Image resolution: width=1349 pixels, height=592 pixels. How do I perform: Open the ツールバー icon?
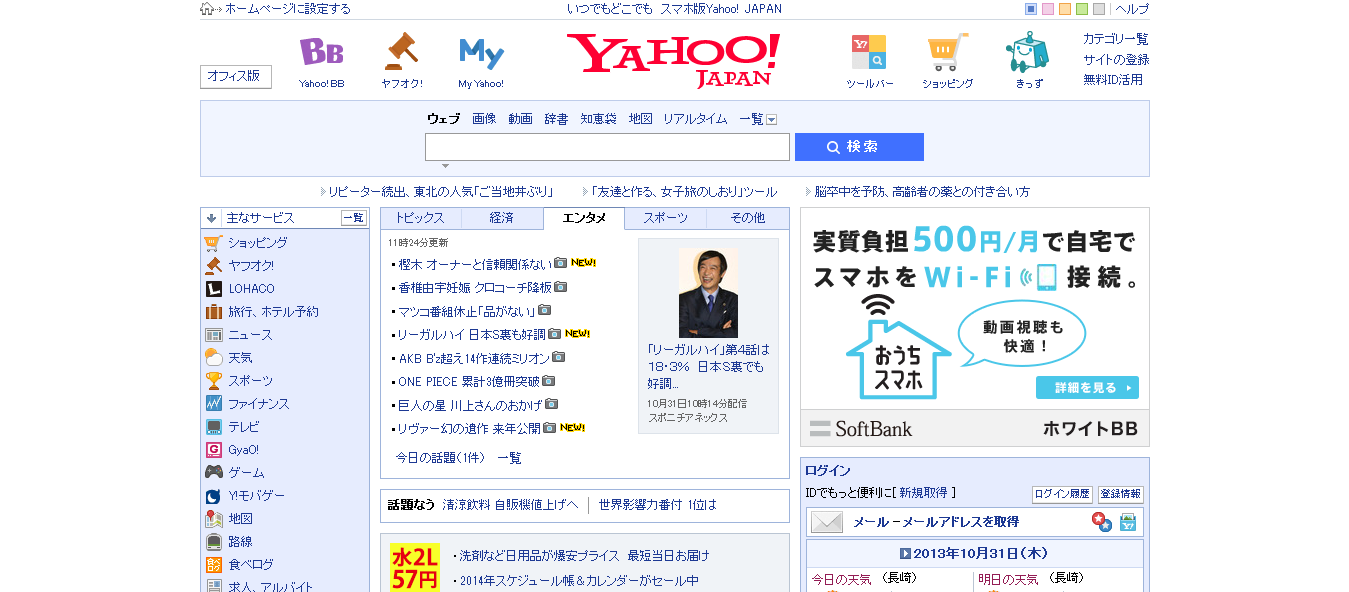point(868,51)
